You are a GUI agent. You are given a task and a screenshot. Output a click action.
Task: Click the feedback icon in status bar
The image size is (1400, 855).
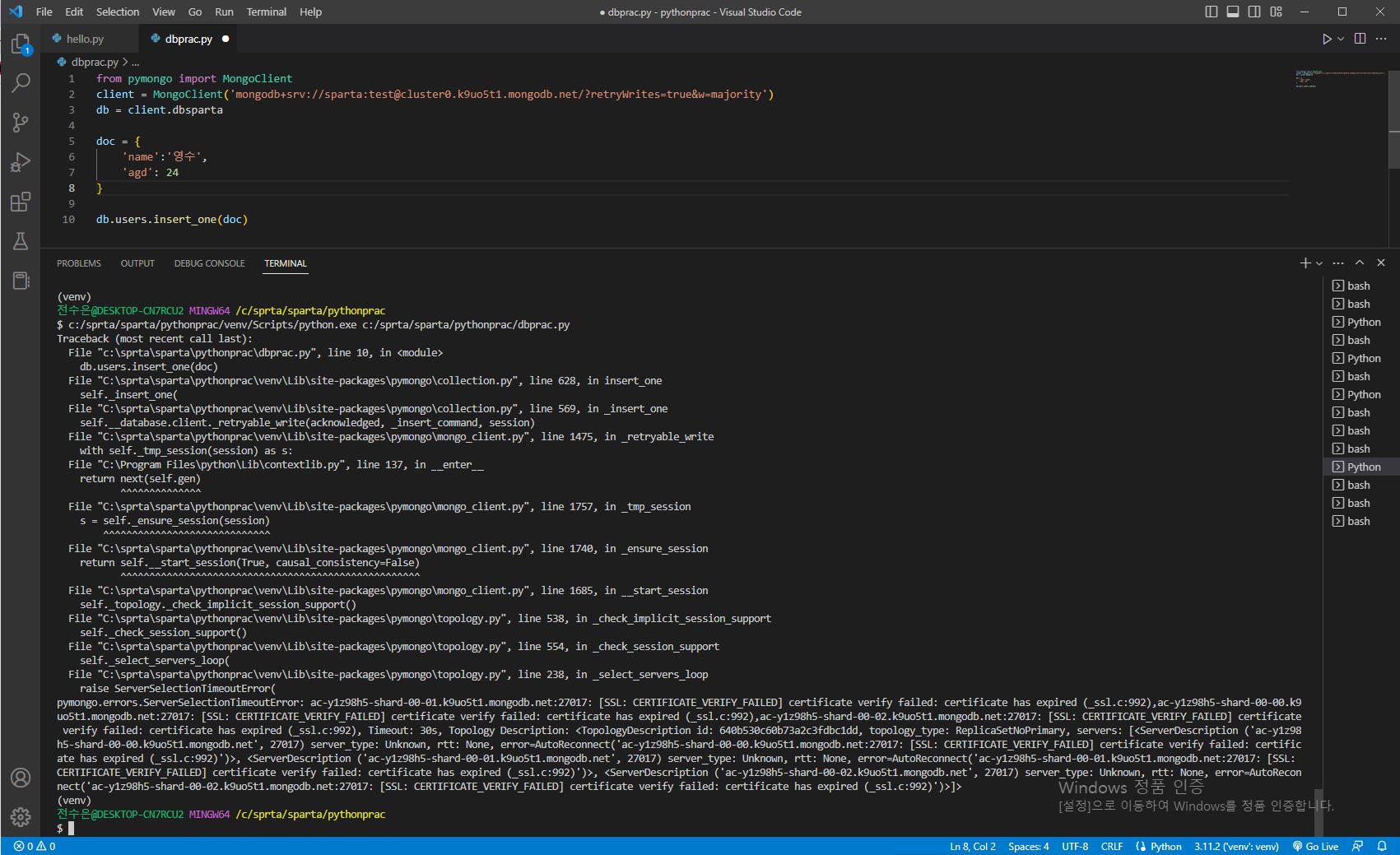tap(1358, 846)
